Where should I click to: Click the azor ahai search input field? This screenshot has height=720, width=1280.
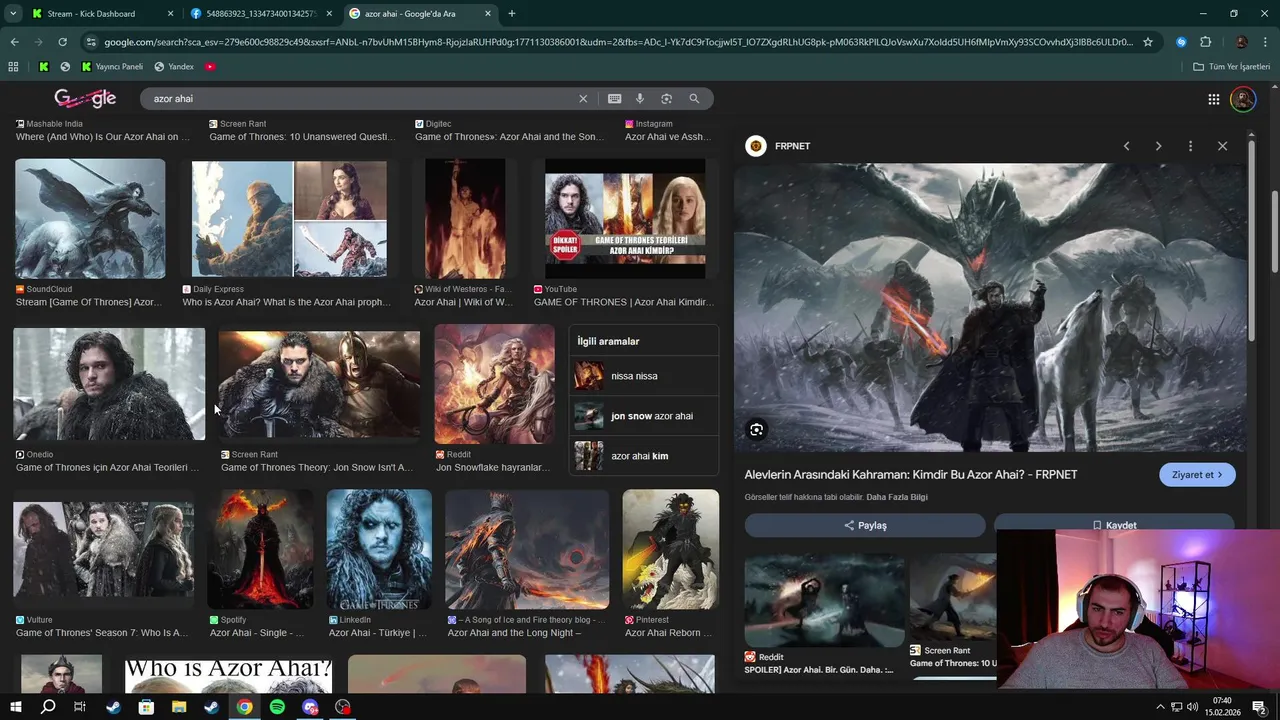(x=360, y=99)
